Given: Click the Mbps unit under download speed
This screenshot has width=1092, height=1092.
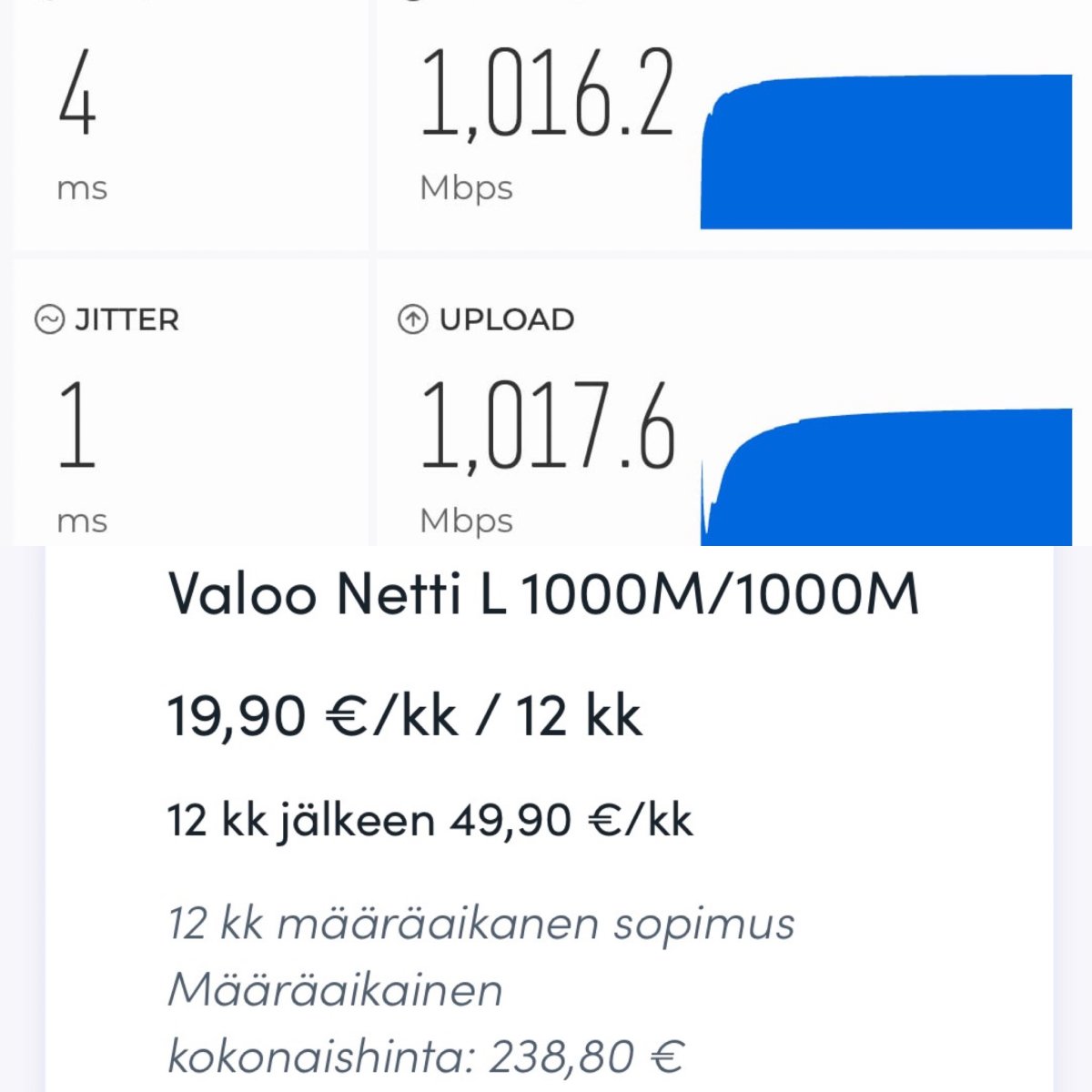Looking at the screenshot, I should coord(466,187).
